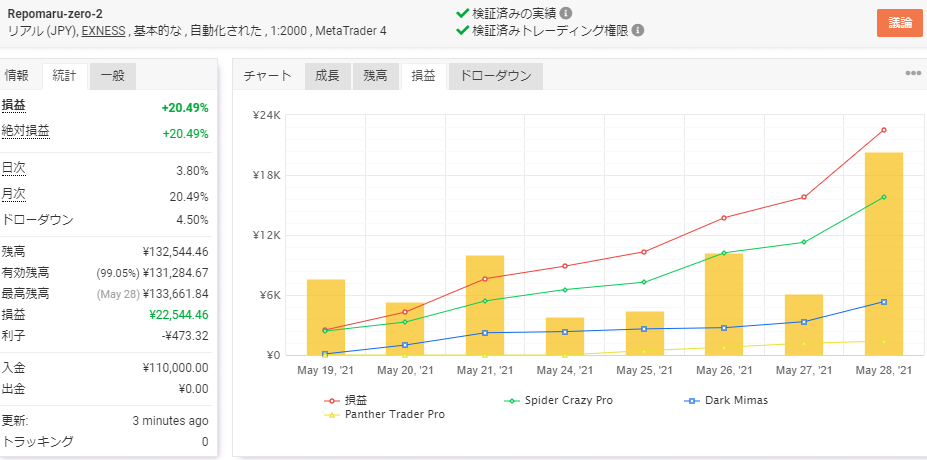Select the 成長 chart tab
The width and height of the screenshot is (927, 460).
327,76
